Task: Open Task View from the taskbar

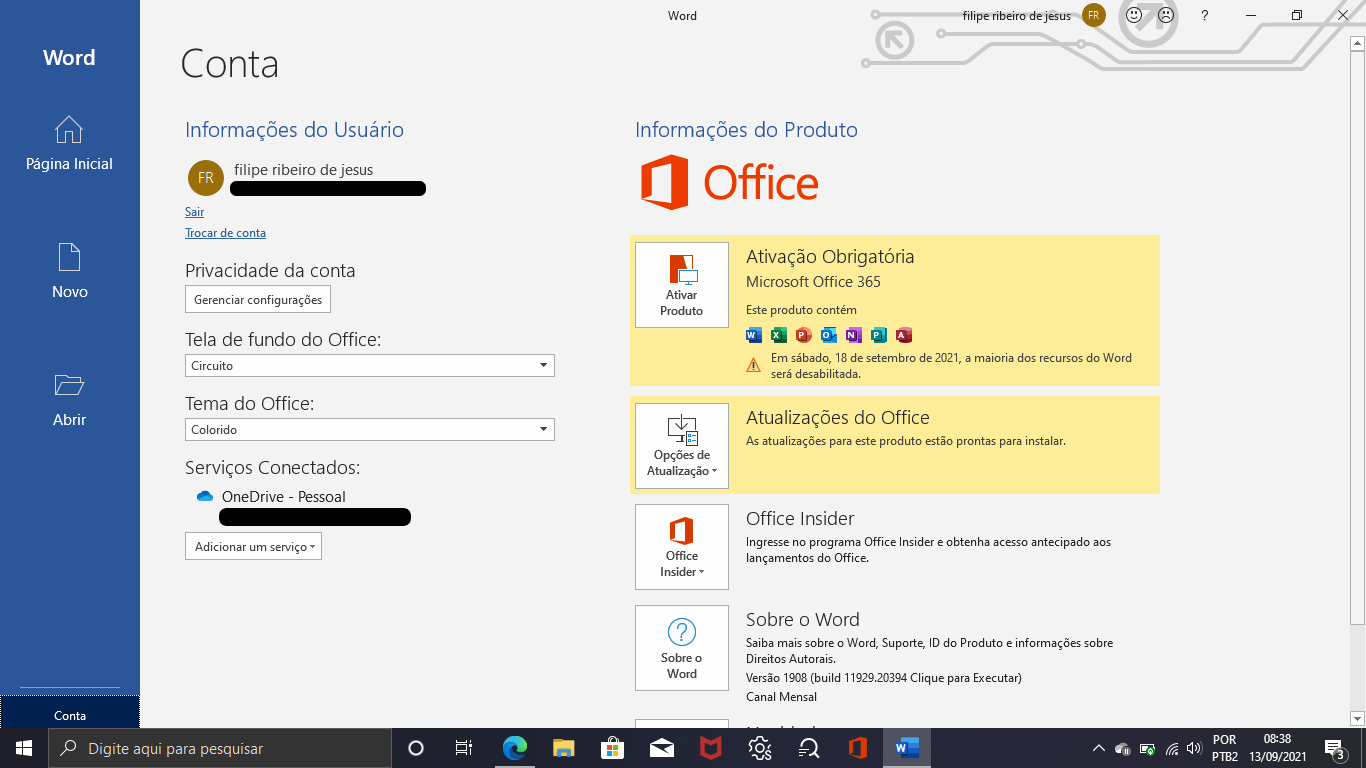Action: click(x=464, y=748)
